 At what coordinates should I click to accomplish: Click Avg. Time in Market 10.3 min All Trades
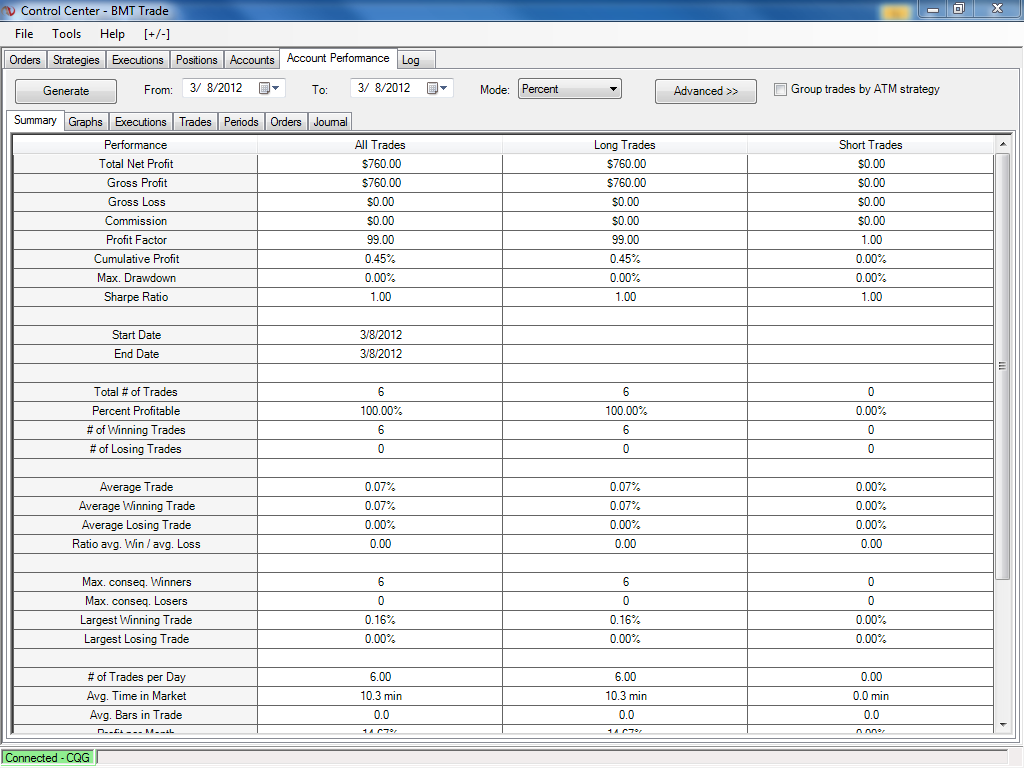[380, 696]
